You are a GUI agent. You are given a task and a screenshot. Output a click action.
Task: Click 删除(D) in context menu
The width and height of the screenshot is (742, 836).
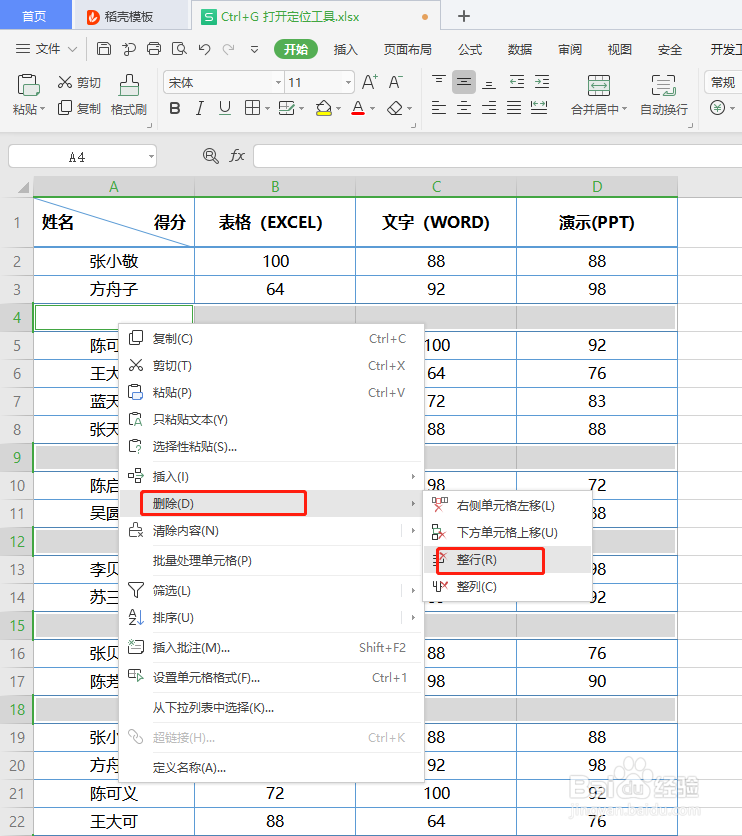tap(272, 503)
